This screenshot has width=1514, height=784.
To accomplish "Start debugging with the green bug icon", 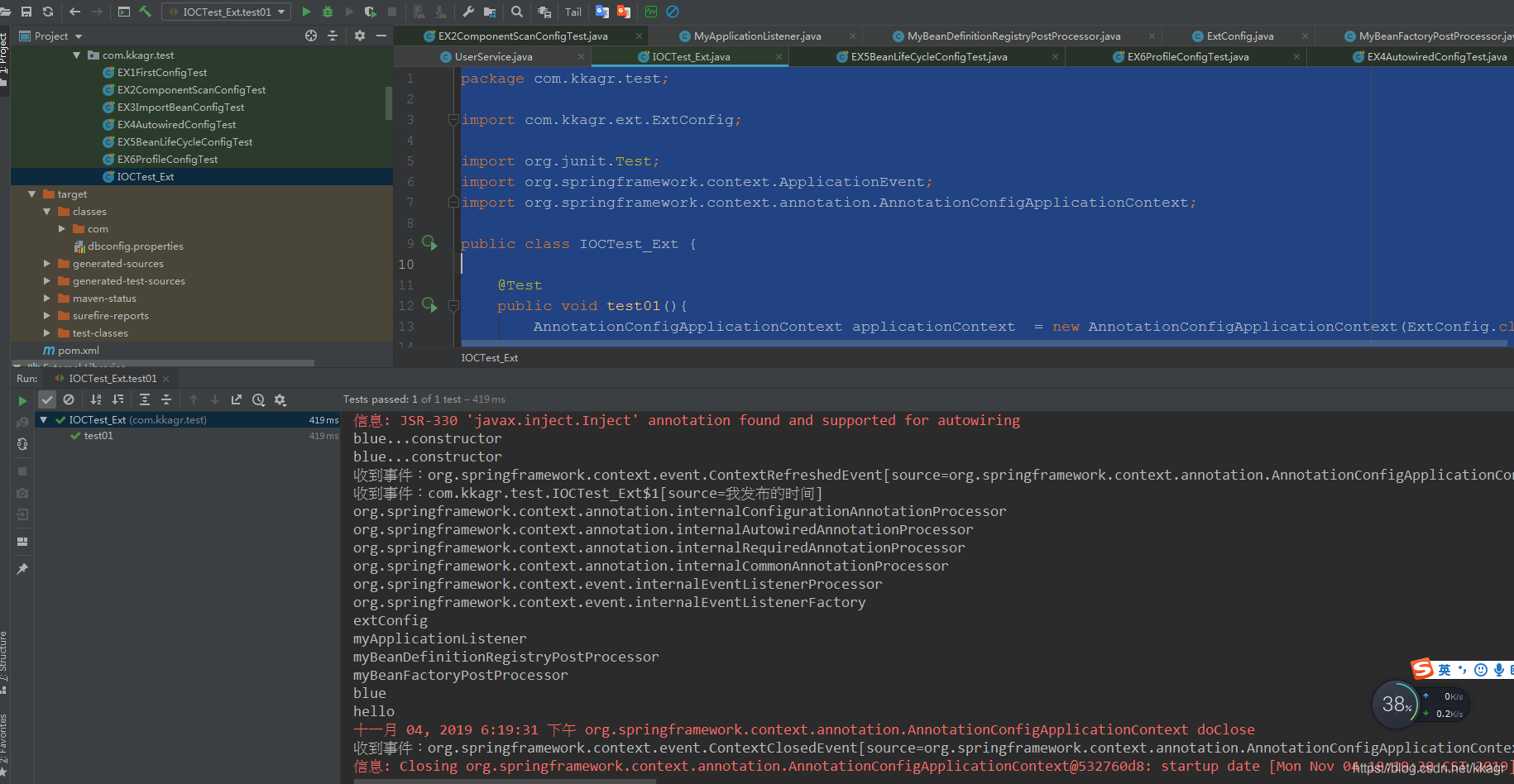I will point(328,12).
